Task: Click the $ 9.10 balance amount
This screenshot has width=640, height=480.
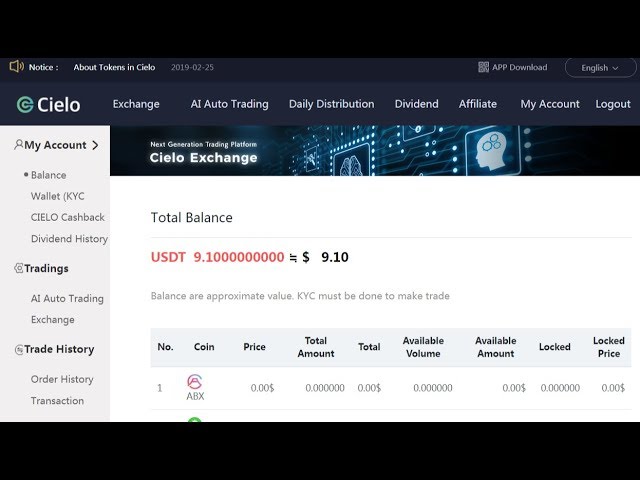Action: point(325,257)
